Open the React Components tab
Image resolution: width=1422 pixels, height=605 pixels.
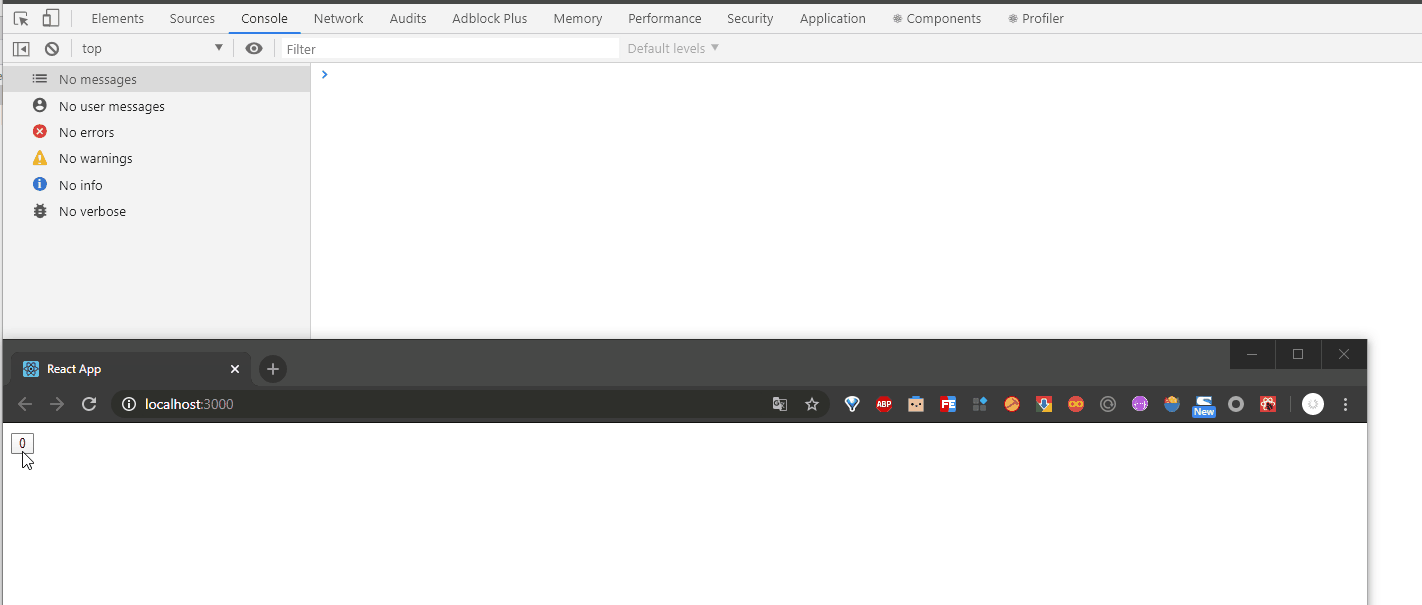[x=937, y=18]
